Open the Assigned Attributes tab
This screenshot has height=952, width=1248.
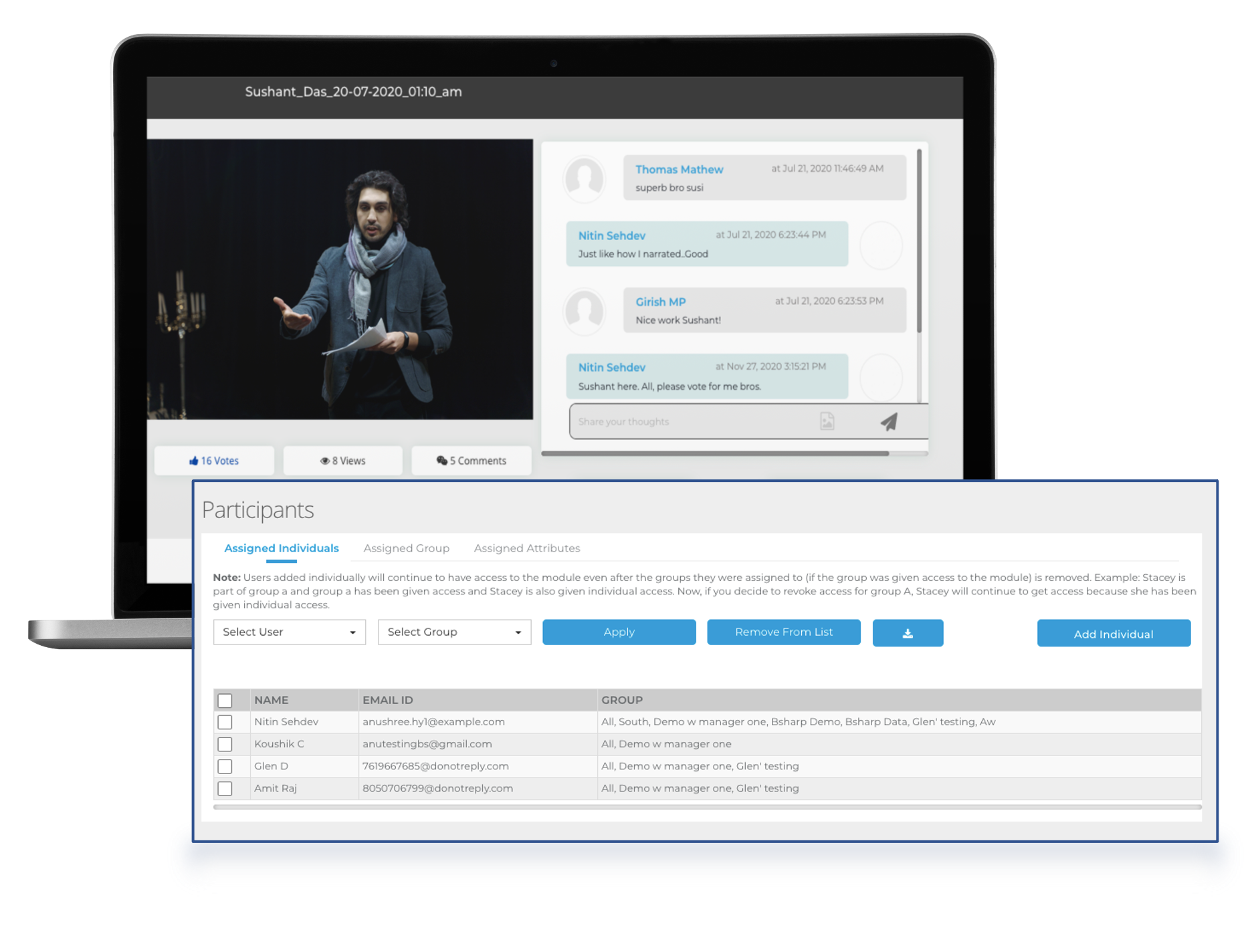coord(526,548)
